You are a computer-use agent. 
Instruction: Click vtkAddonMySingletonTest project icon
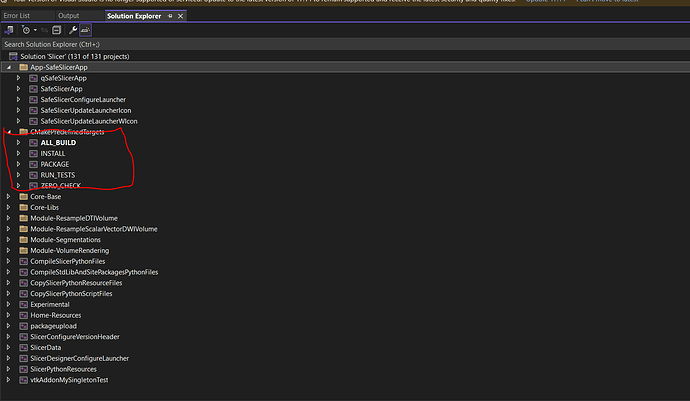click(24, 380)
